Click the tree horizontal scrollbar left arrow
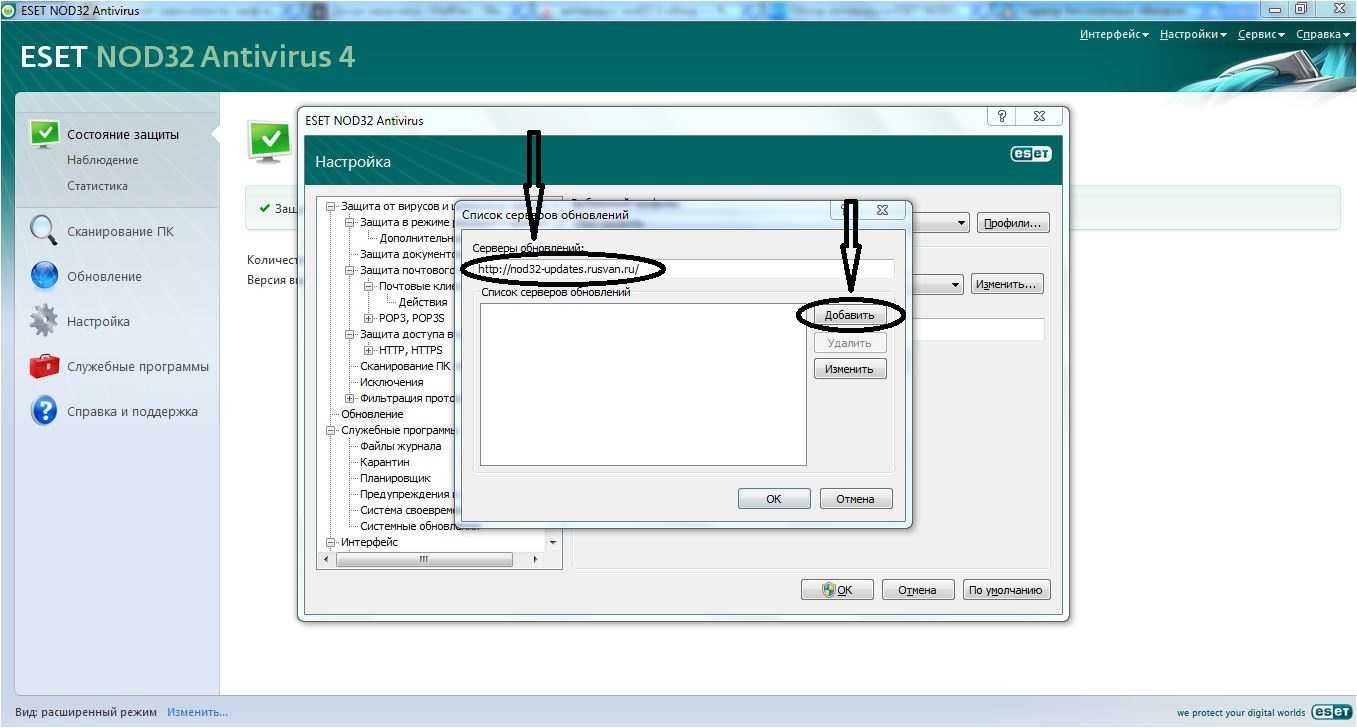The width and height of the screenshot is (1357, 728). (x=325, y=560)
